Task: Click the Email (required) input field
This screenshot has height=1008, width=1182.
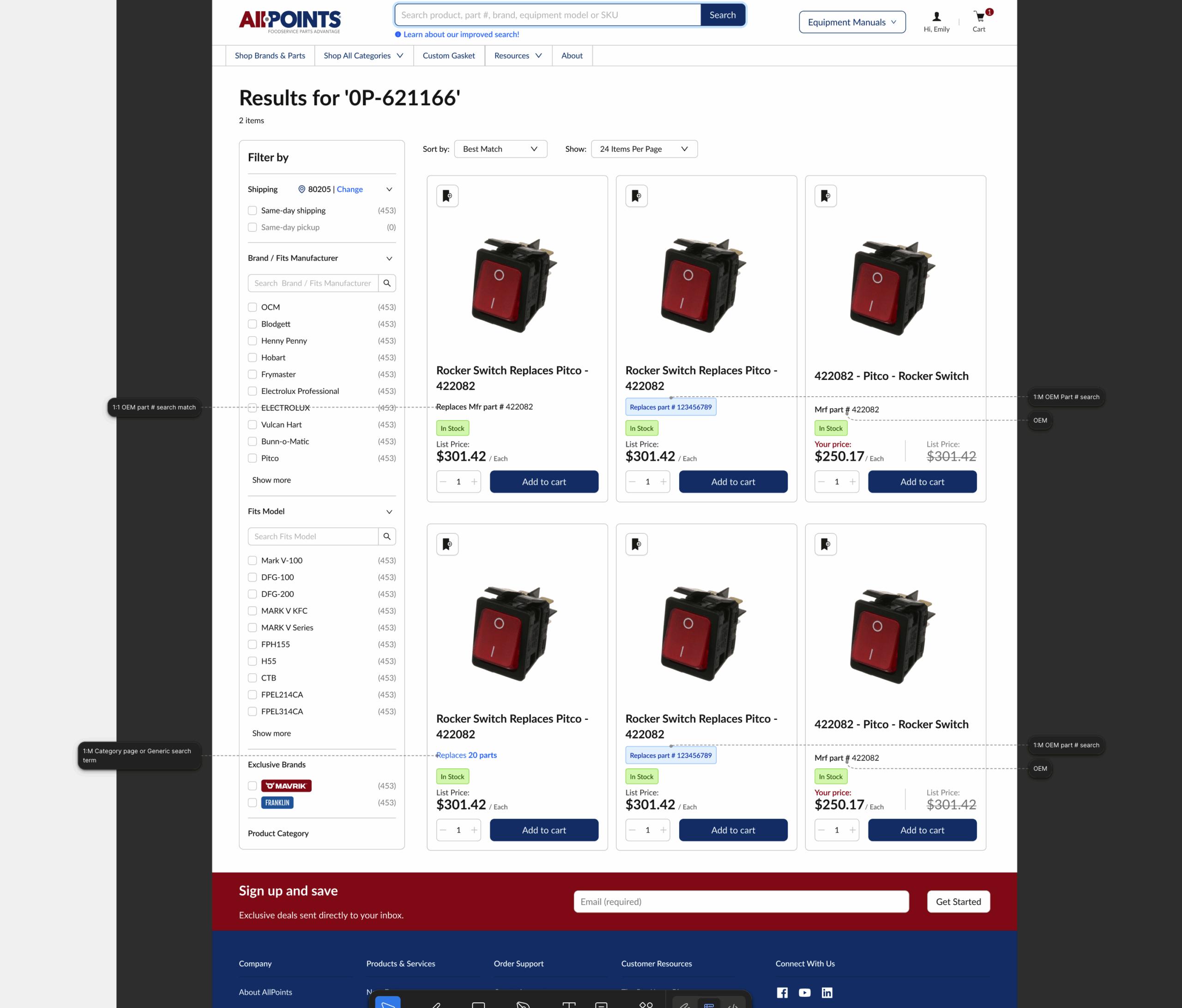Action: 741,901
